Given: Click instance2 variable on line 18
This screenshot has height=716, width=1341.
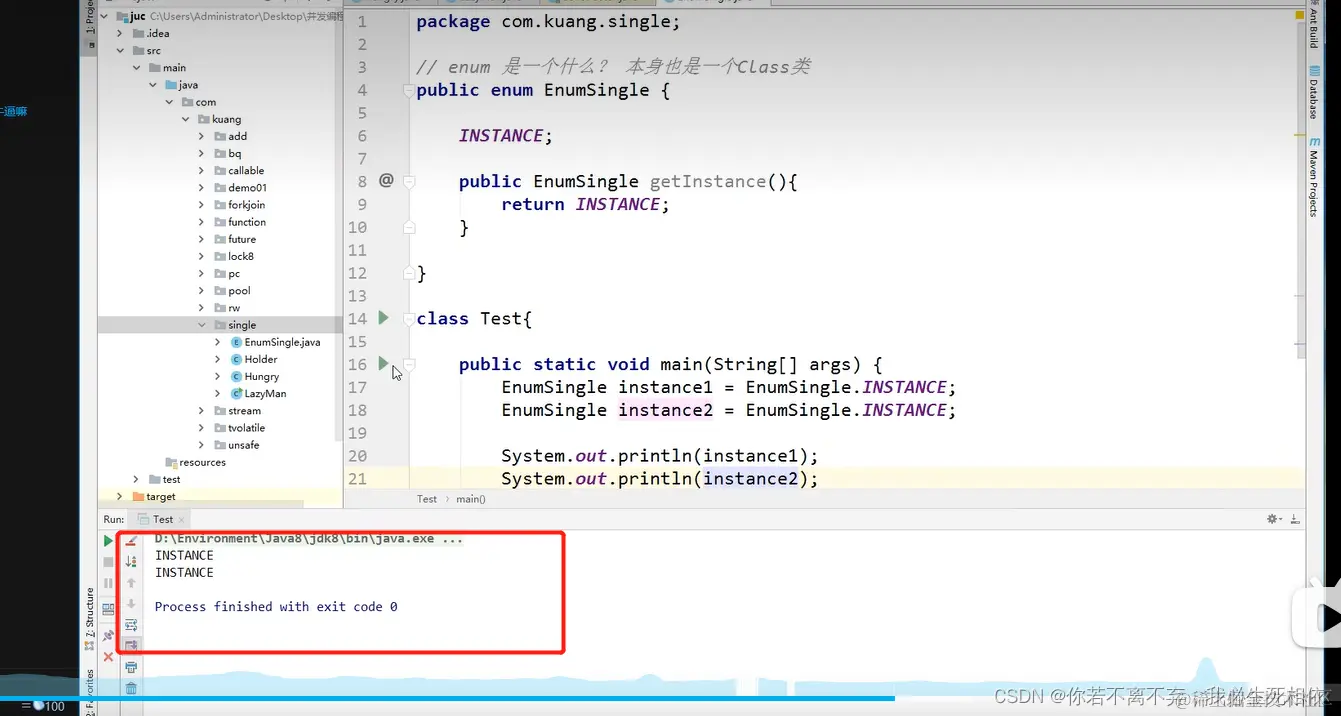Looking at the screenshot, I should [x=665, y=410].
